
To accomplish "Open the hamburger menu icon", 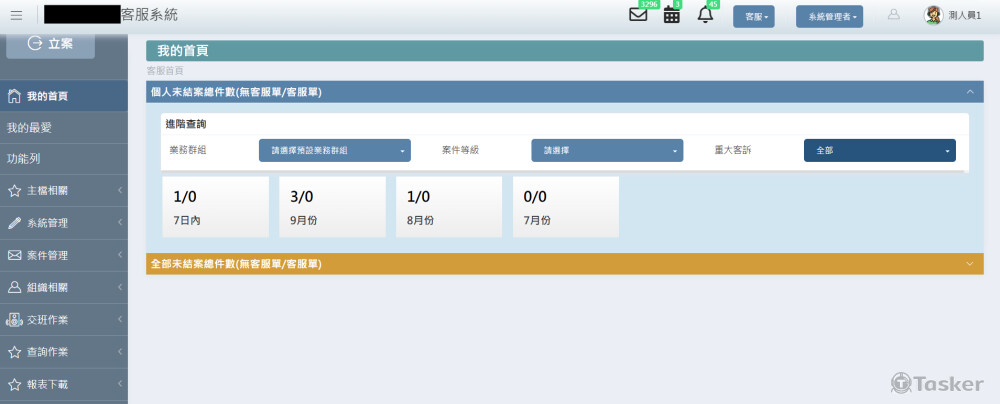I will click(16, 15).
